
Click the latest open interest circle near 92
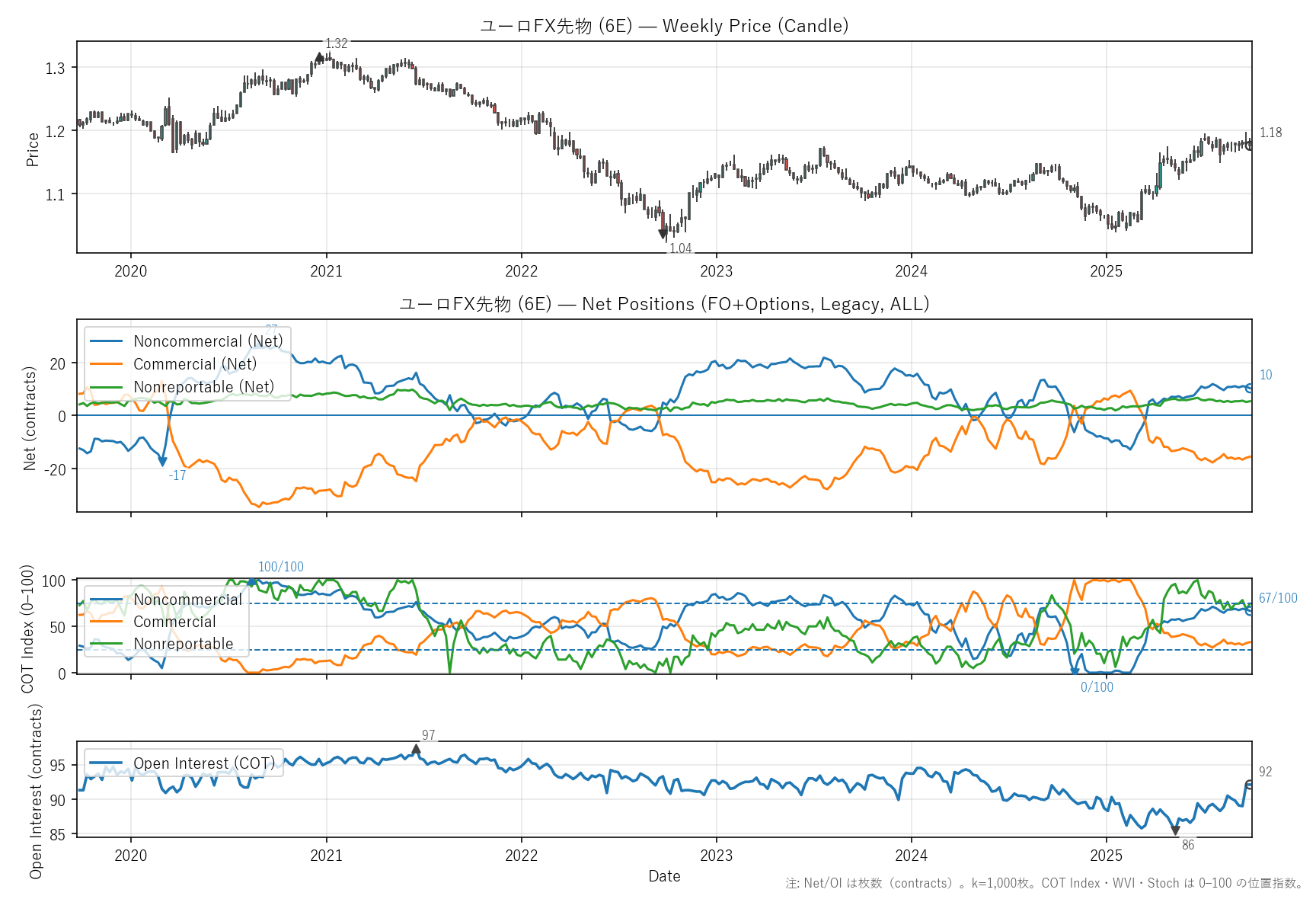pyautogui.click(x=1250, y=785)
